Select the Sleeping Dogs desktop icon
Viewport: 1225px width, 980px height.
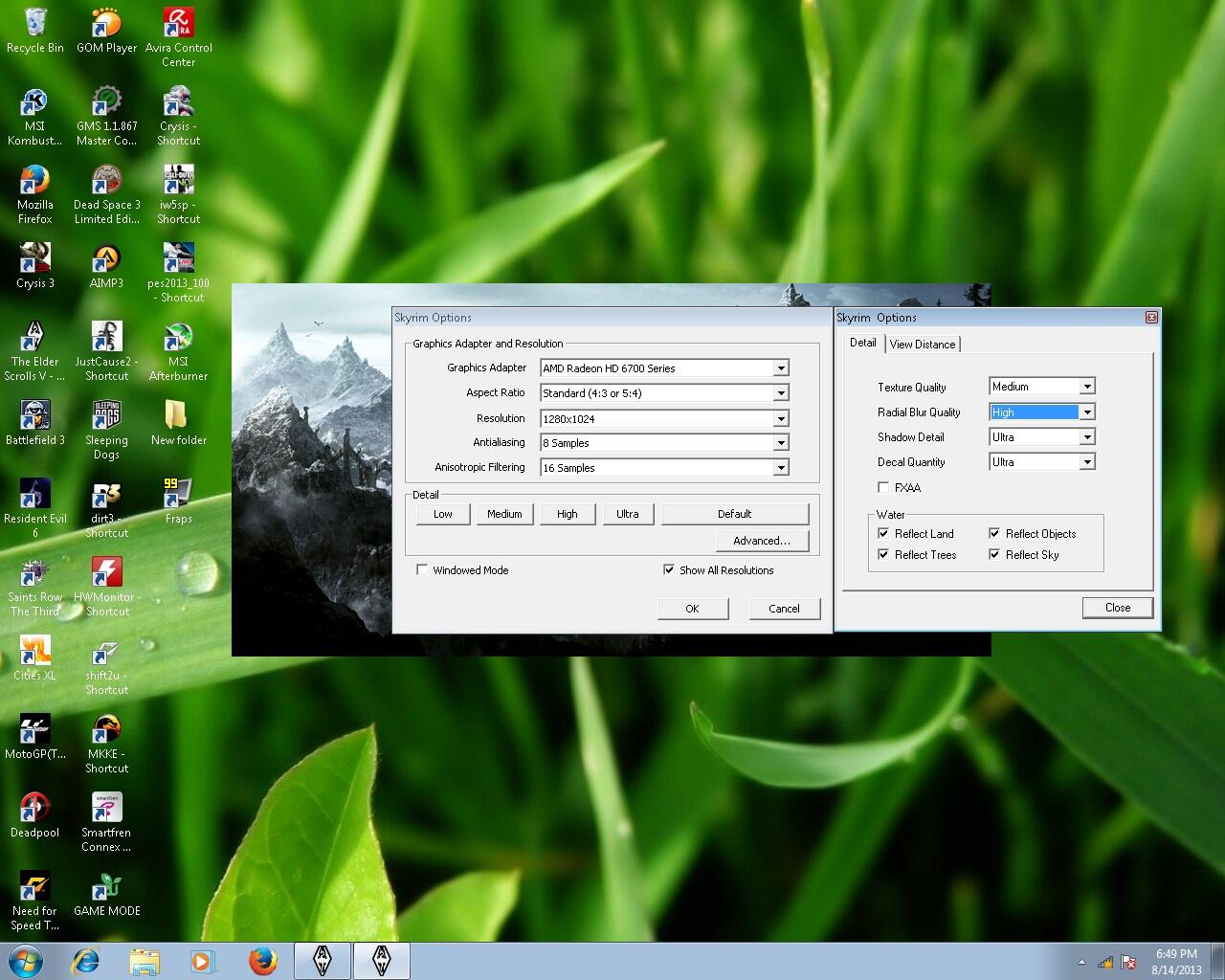click(x=106, y=430)
